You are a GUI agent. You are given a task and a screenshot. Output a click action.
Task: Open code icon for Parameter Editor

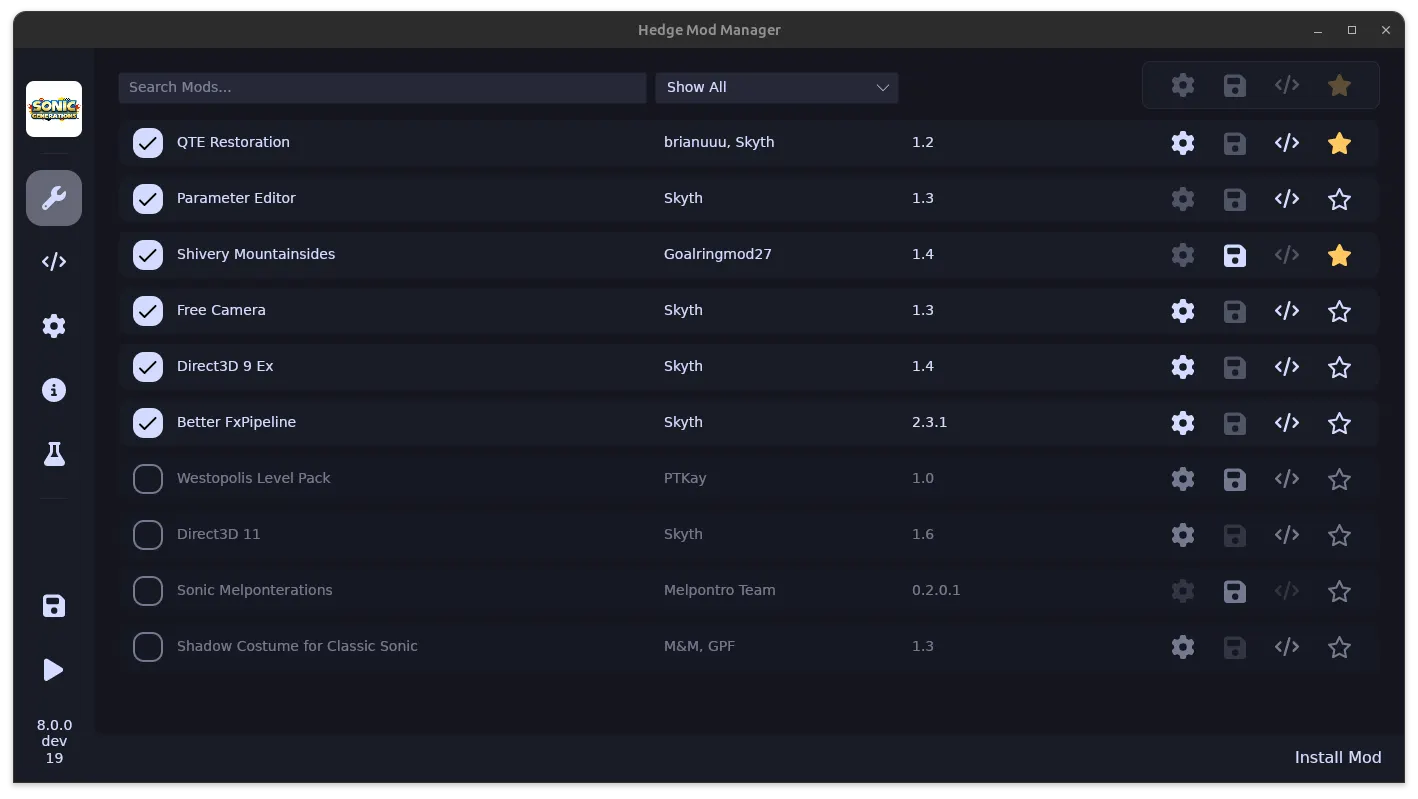tap(1287, 199)
